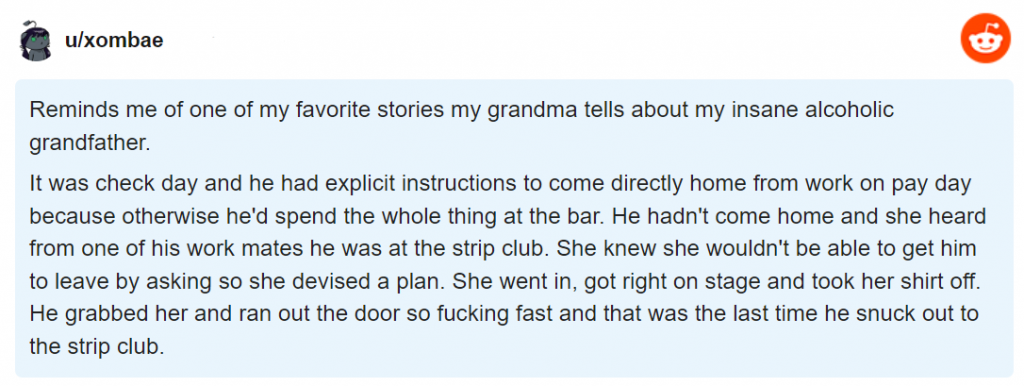Click the word 'grandfather.' in the comment
This screenshot has height=386, width=1024.
click(x=90, y=143)
